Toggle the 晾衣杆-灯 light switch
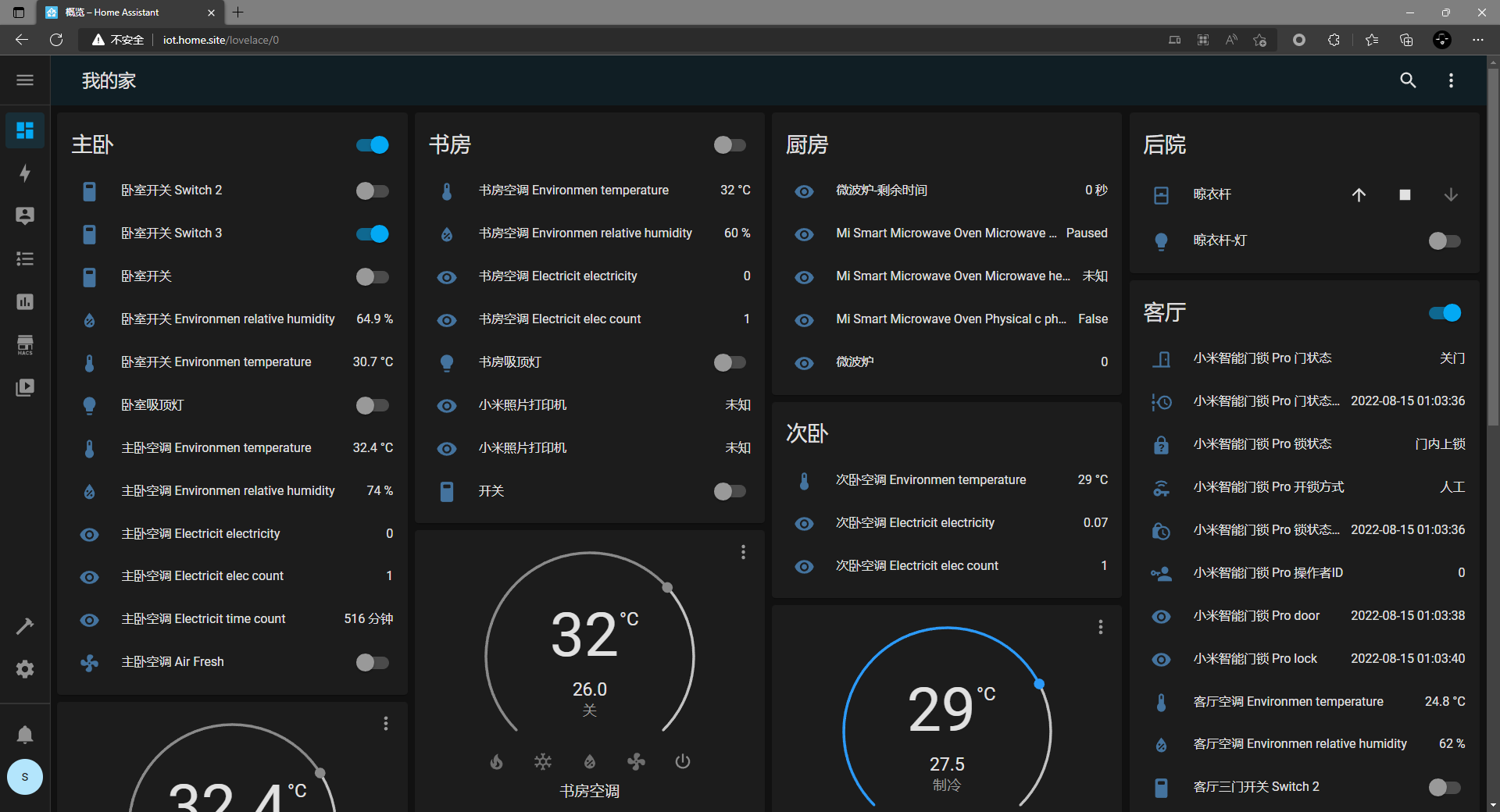 [1445, 241]
